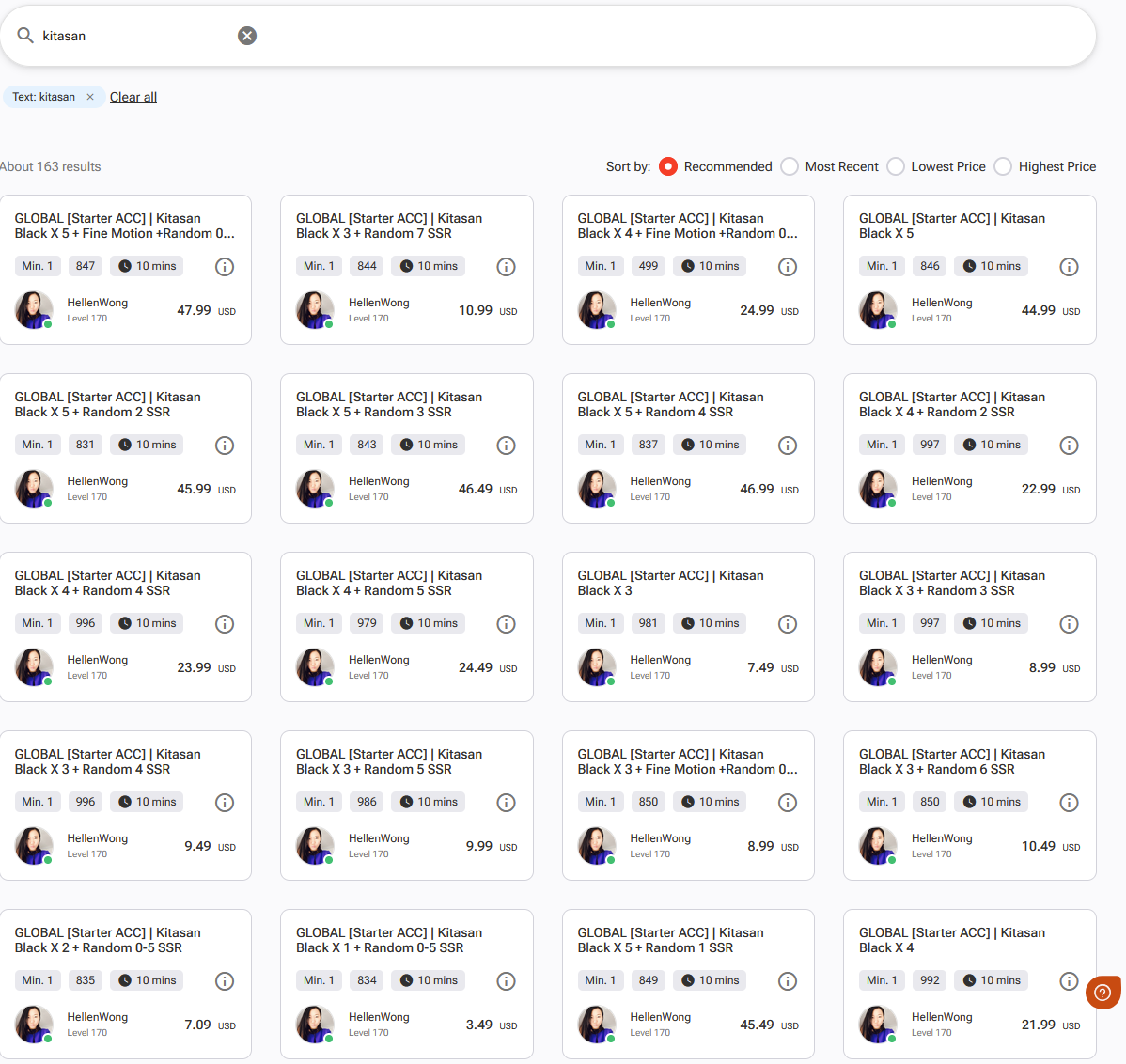Open info icon on 45.49 USD listing
The width and height of the screenshot is (1126, 1064).
coord(788,981)
